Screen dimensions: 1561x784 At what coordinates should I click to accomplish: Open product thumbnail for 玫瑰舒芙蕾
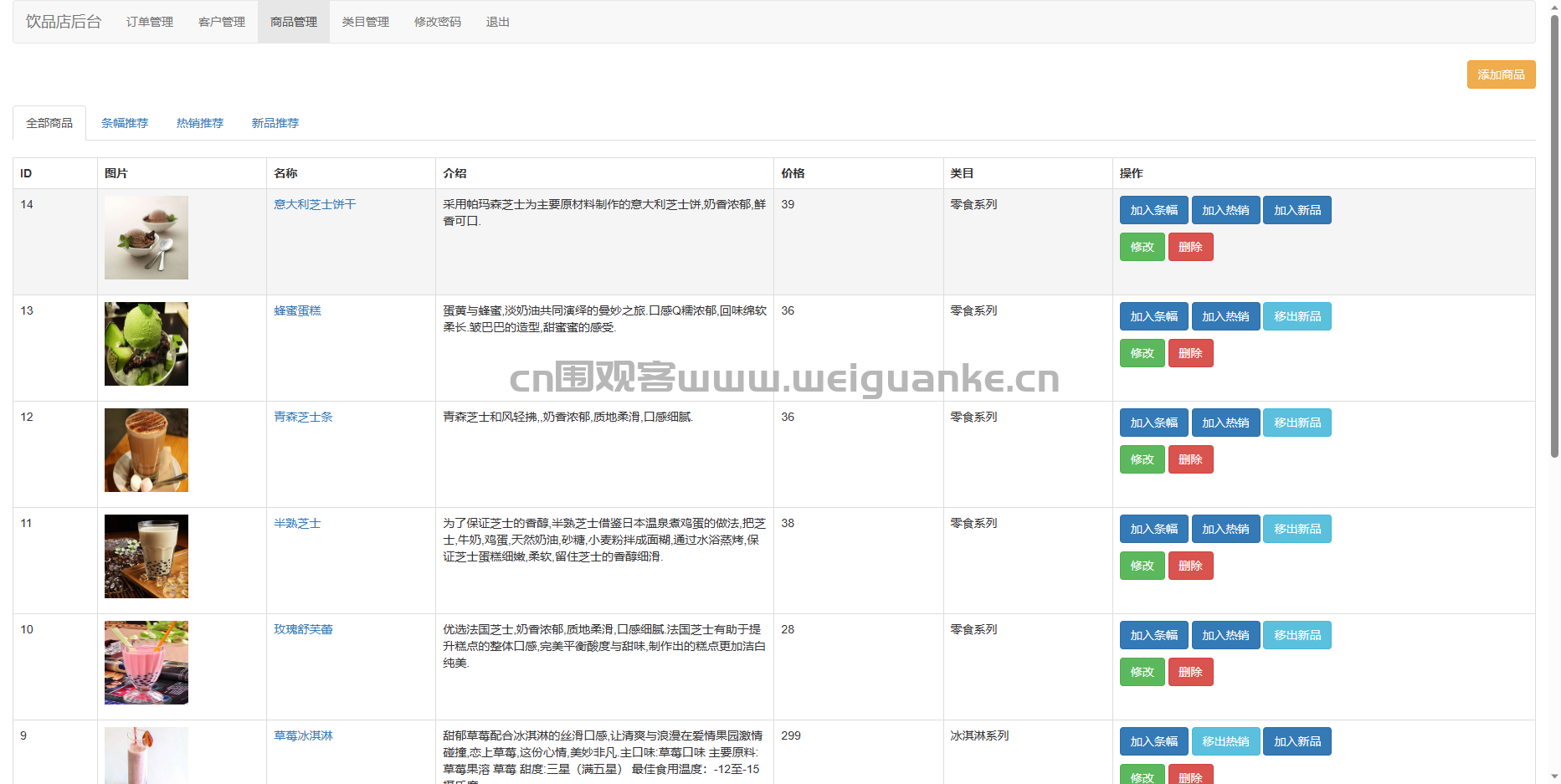146,663
